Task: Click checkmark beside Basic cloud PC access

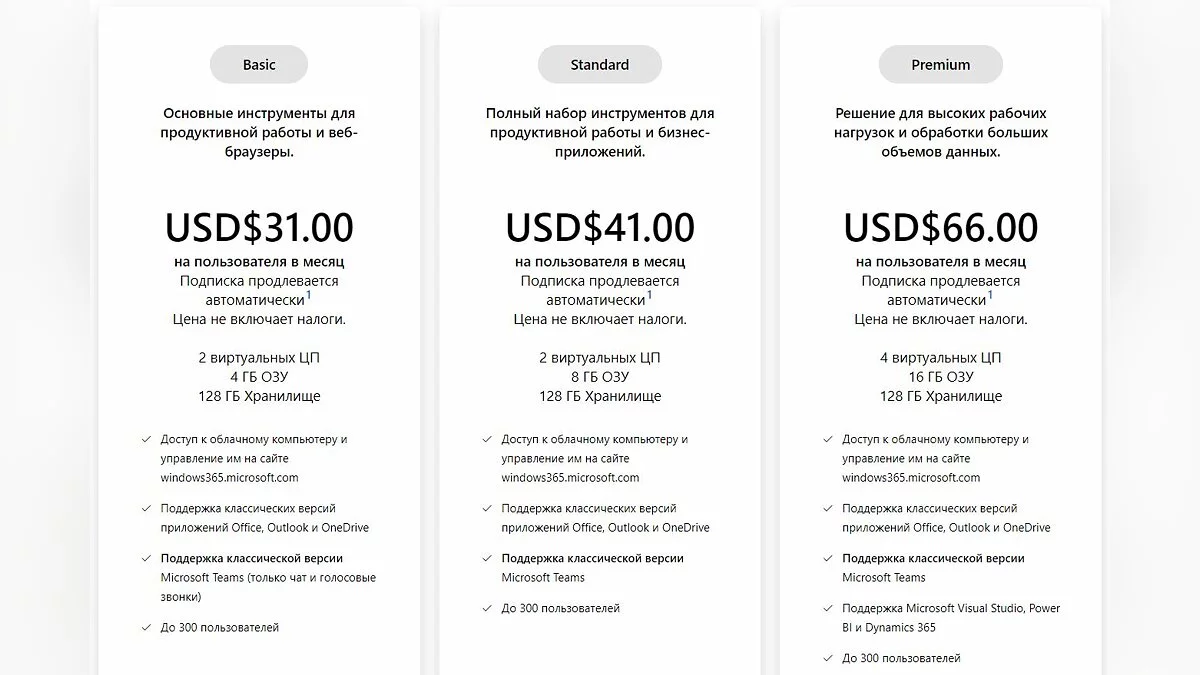Action: (x=146, y=439)
